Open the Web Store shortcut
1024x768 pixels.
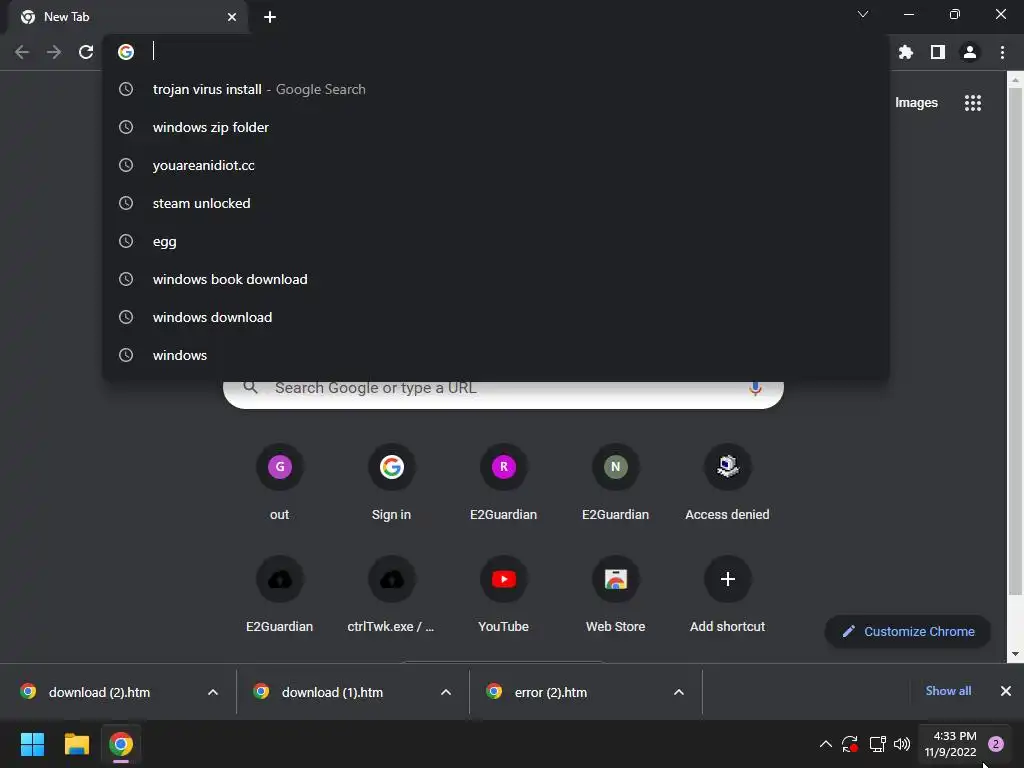(x=615, y=595)
